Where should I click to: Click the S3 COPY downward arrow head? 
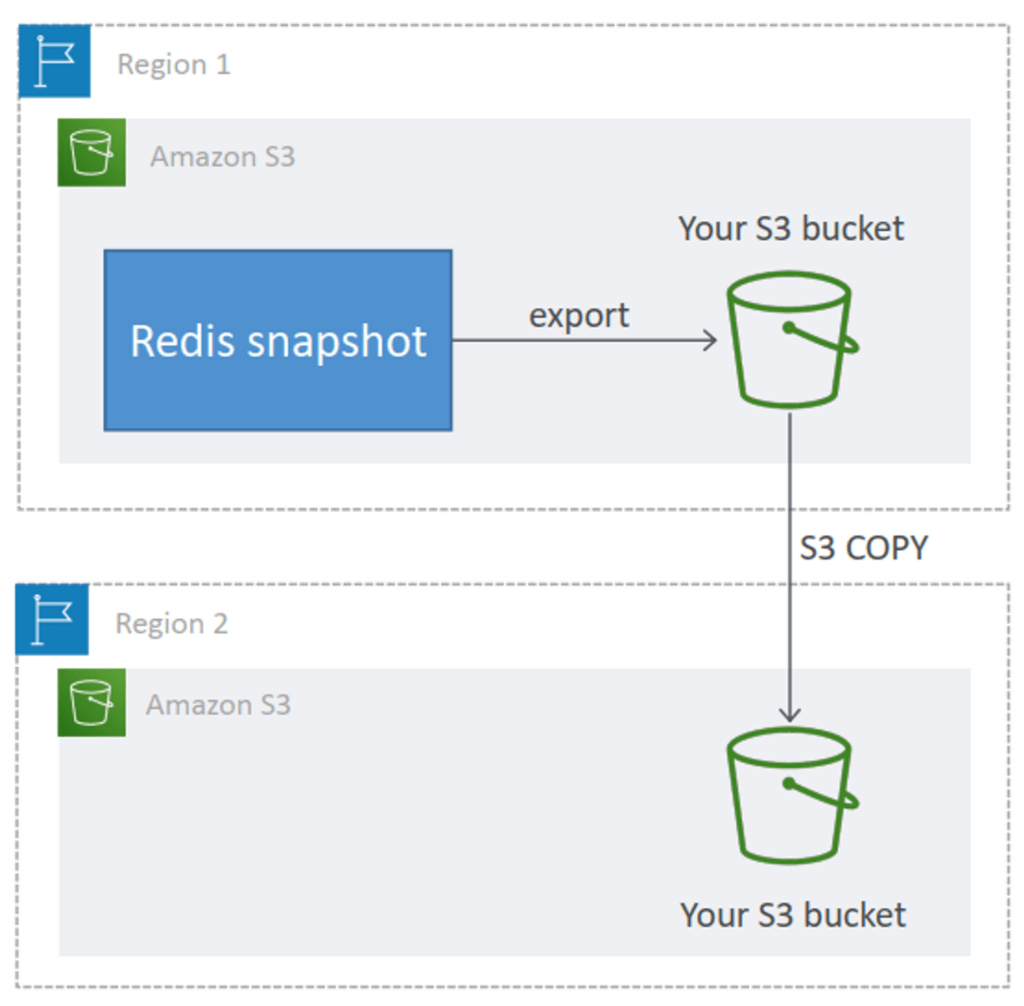(x=790, y=715)
